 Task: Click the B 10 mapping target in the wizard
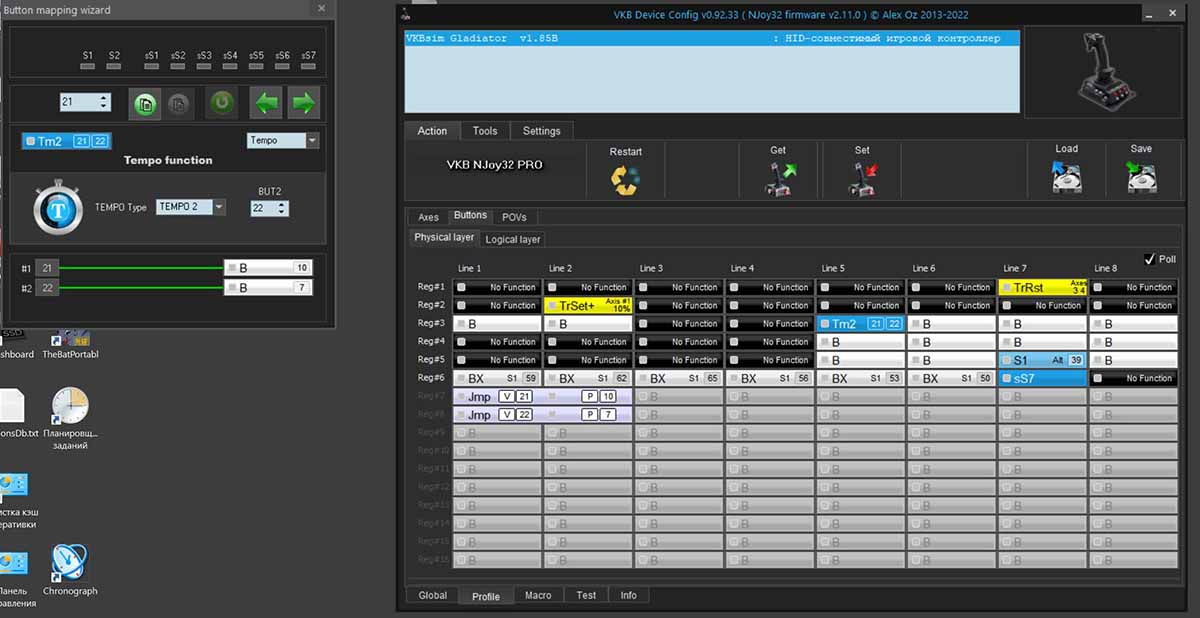coord(268,268)
